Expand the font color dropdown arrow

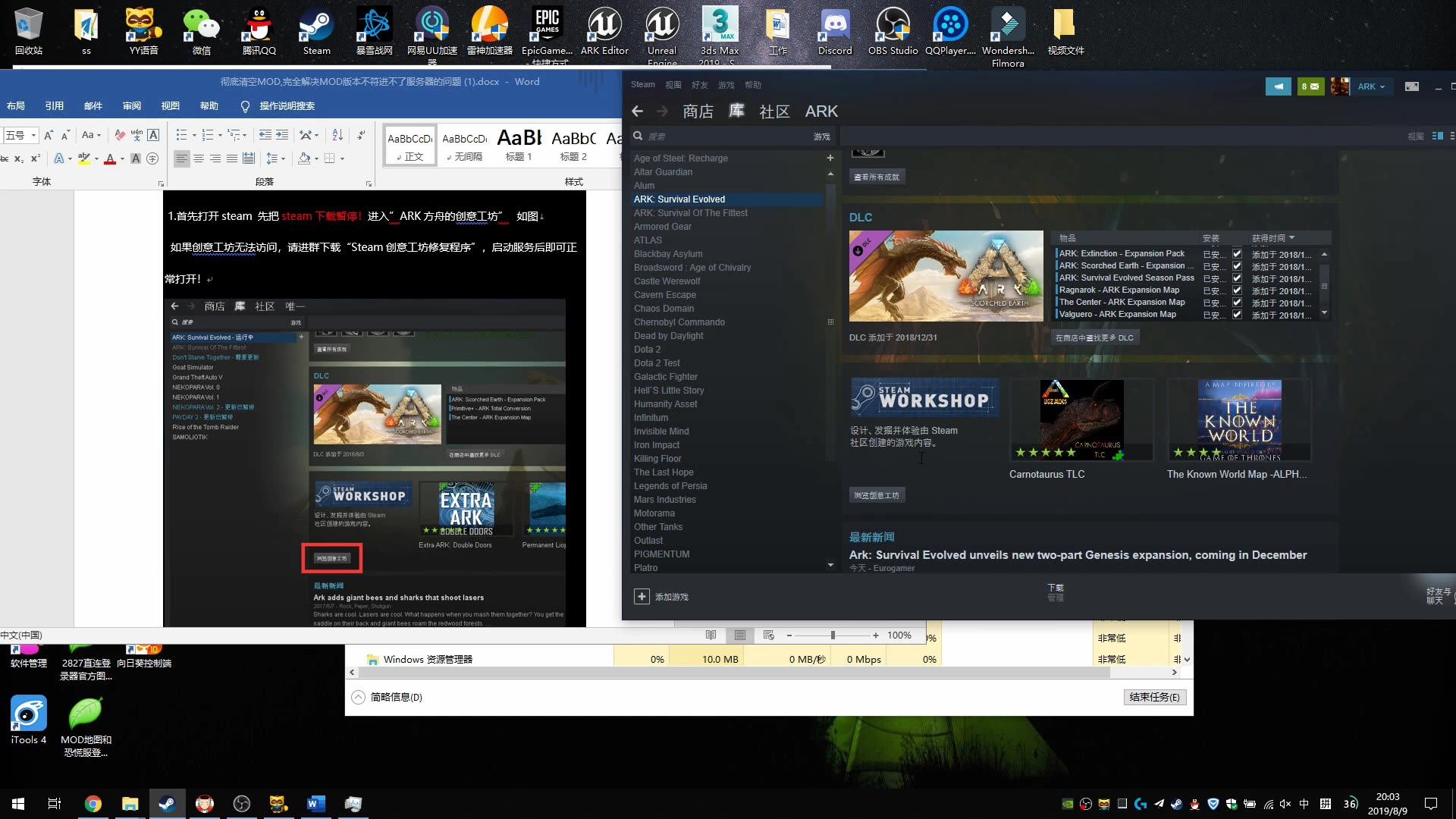pos(122,159)
